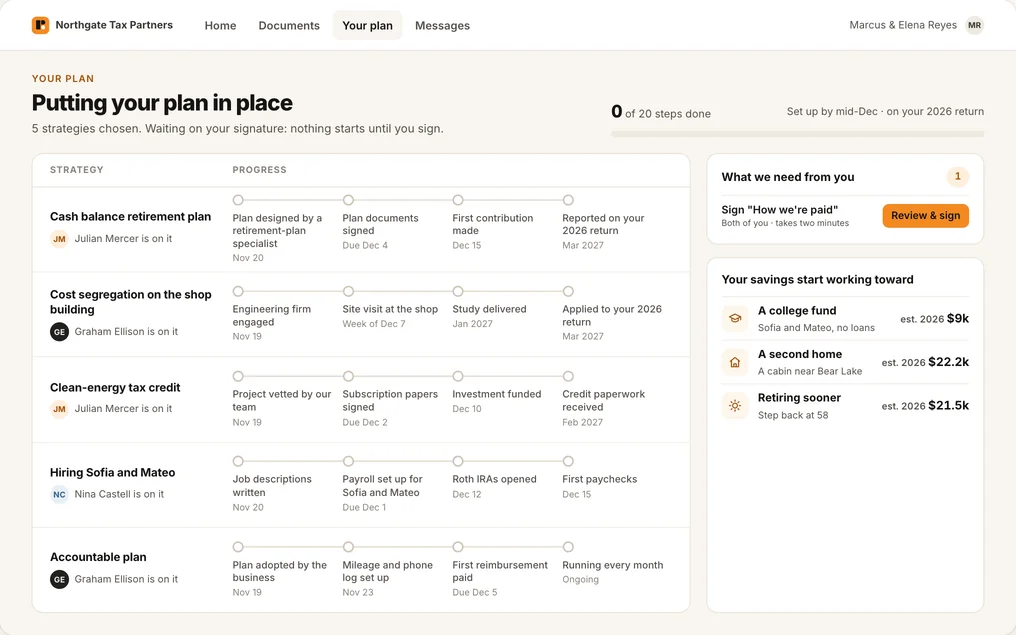The width and height of the screenshot is (1016, 635).
Task: Click step marker for Job descriptions written
Action: click(238, 461)
